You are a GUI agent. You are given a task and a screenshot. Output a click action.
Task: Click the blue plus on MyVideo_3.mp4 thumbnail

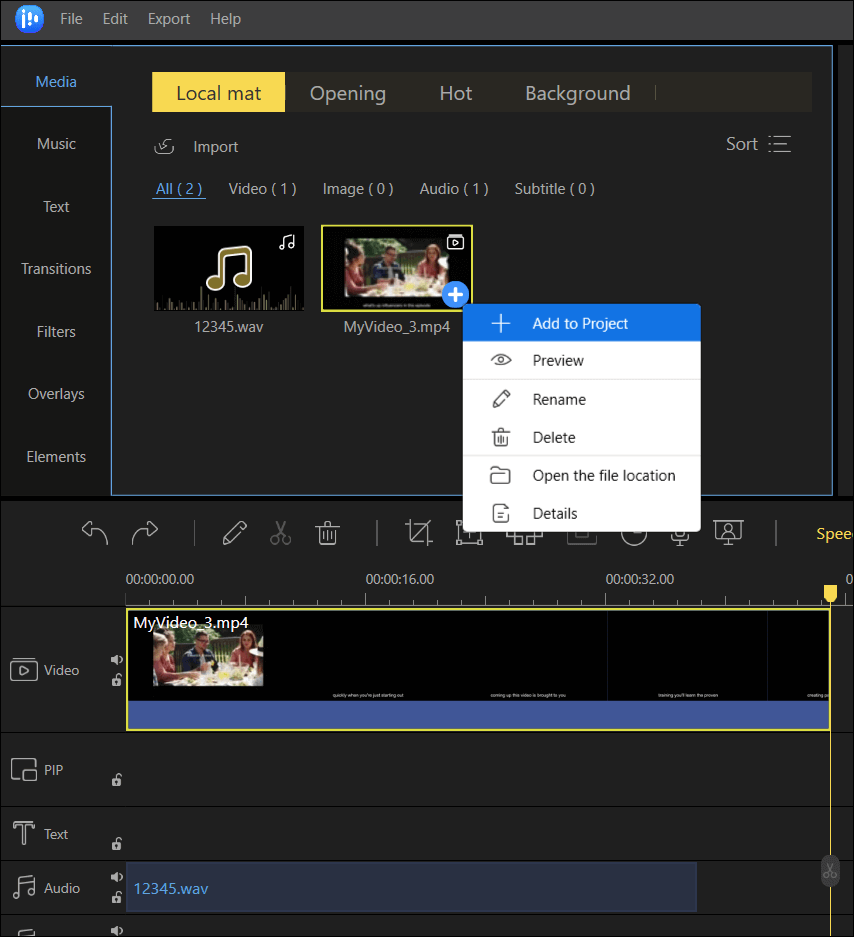455,294
